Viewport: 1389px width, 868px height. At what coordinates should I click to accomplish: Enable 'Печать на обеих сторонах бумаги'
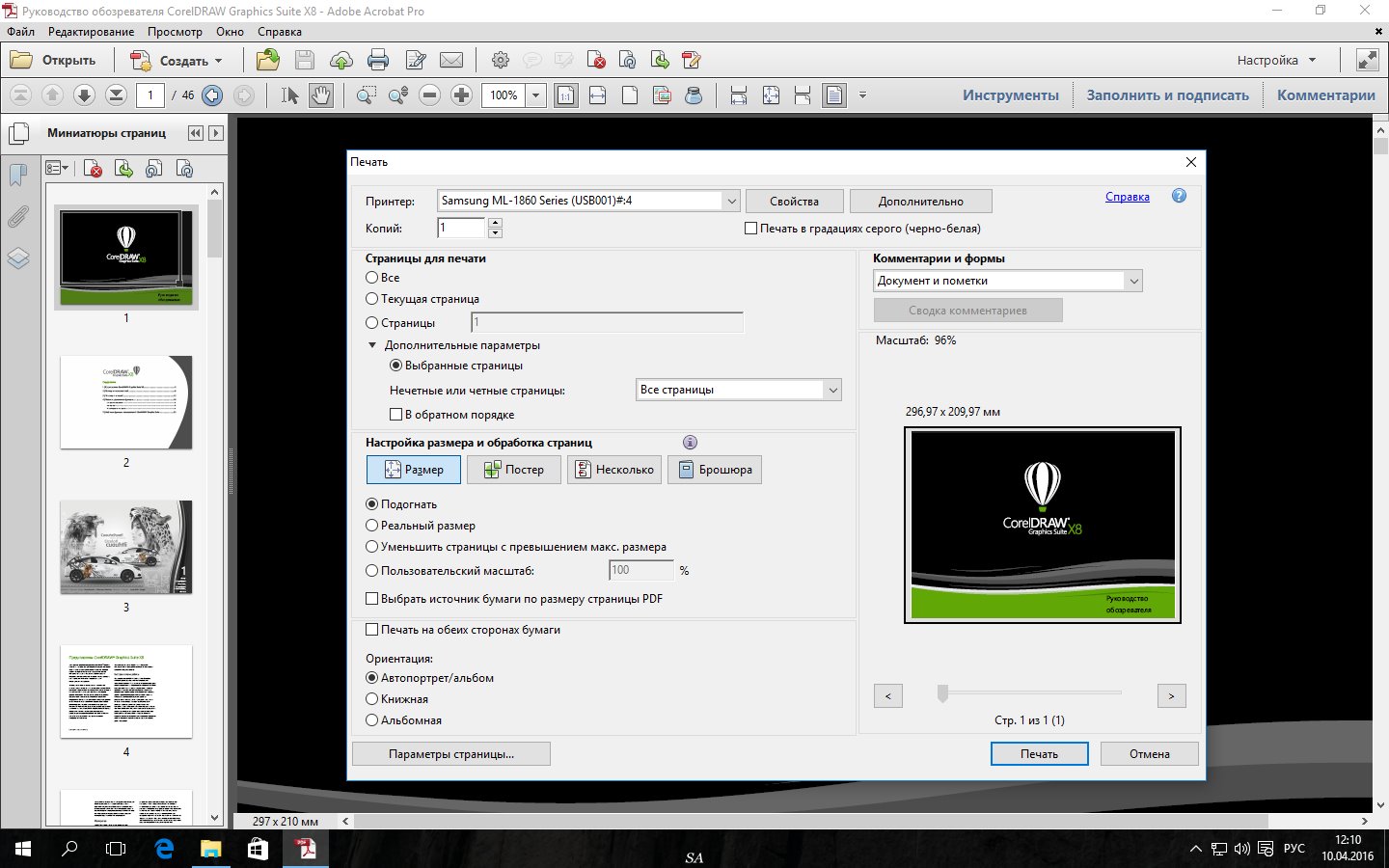pos(371,629)
